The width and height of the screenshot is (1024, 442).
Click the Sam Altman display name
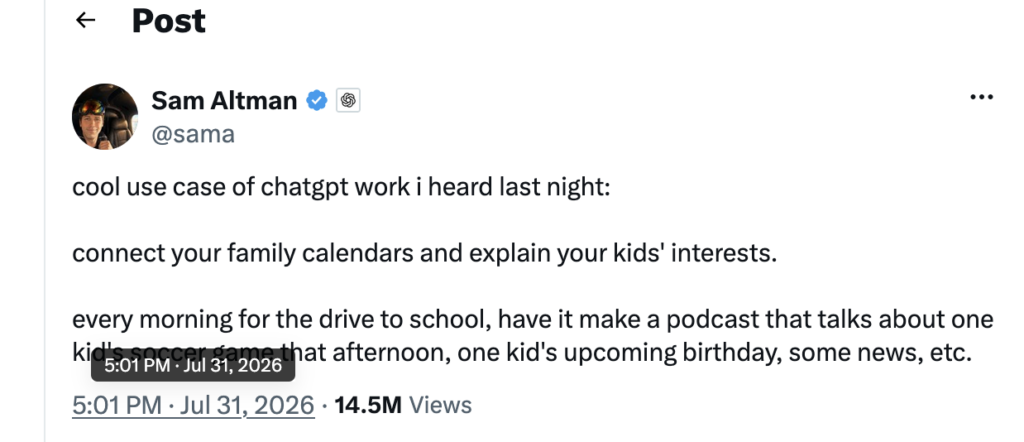point(224,101)
